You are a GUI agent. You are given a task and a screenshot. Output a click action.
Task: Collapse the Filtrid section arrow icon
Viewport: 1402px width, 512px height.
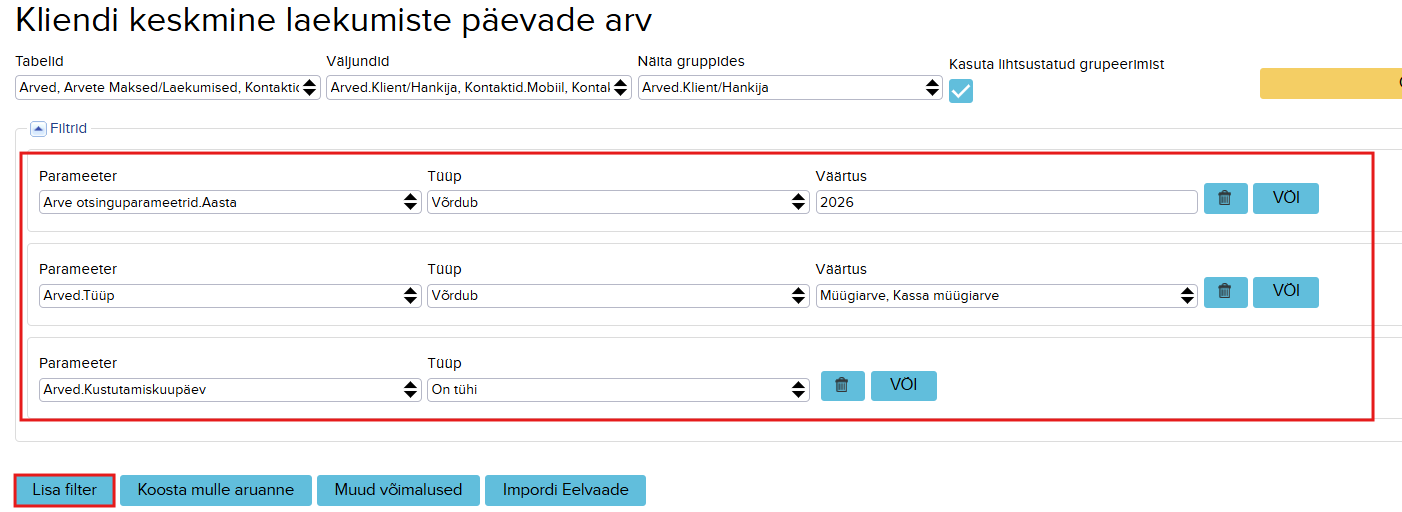38,128
